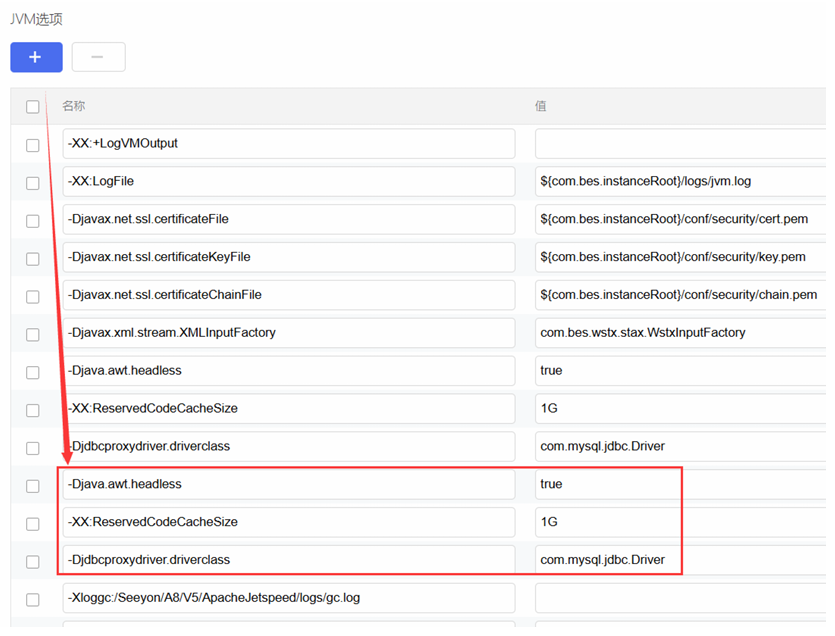Check the box for -XX:+LogVMOutput row
The image size is (835, 636).
pyautogui.click(x=33, y=145)
